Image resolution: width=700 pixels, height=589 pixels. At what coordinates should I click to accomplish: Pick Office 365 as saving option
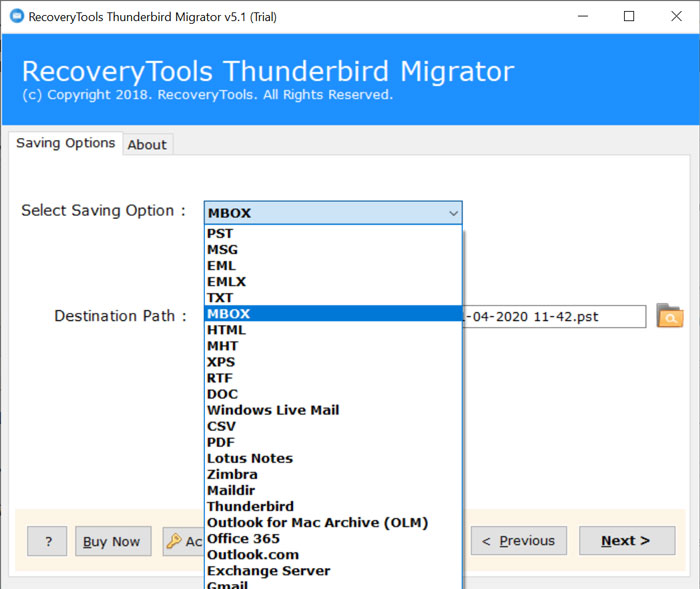(x=333, y=539)
